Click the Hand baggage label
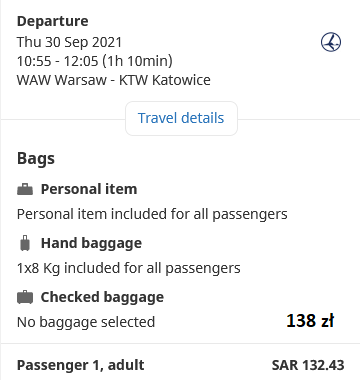Image resolution: width=360 pixels, height=380 pixels. pos(91,243)
